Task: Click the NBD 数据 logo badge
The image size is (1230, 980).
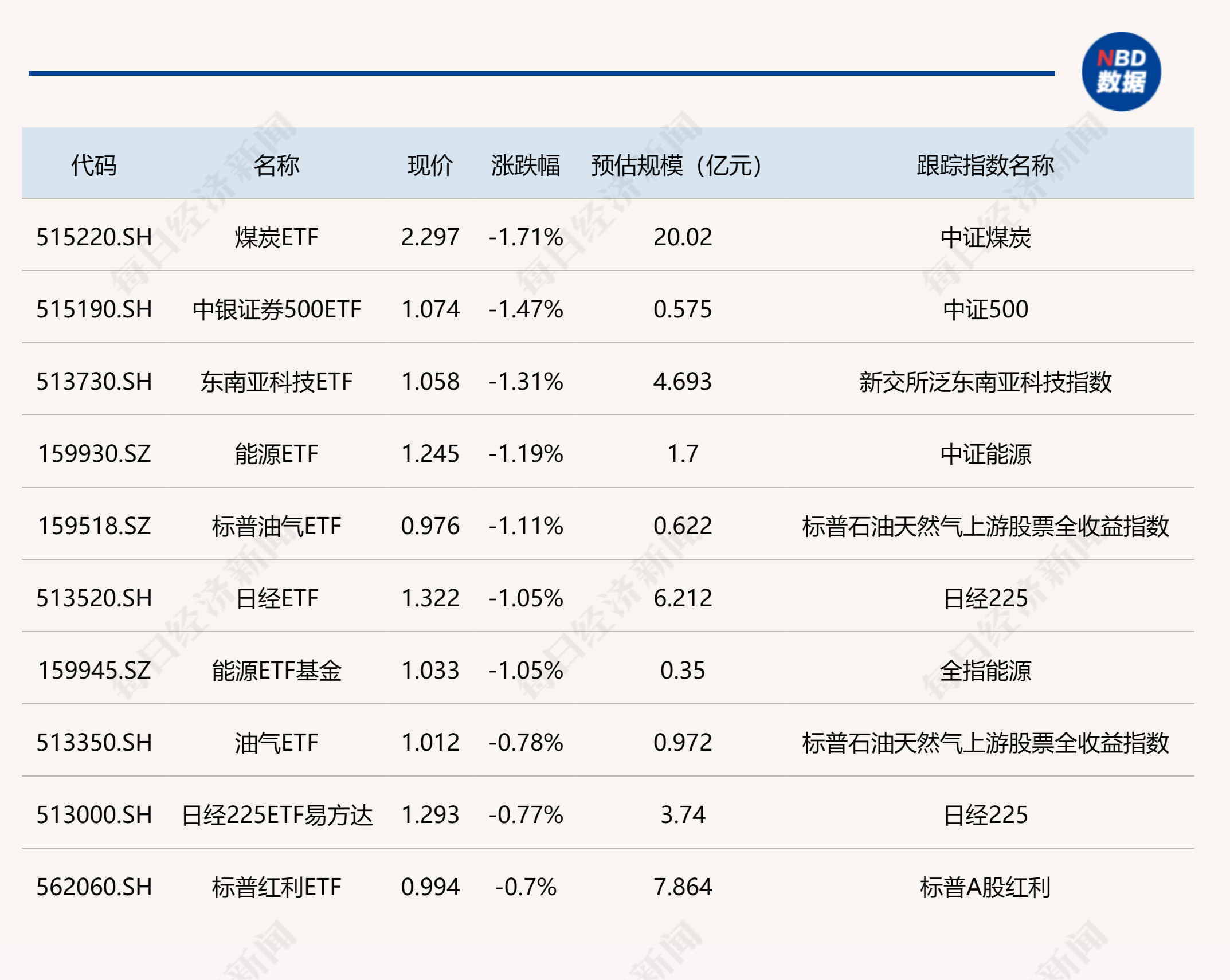Action: point(1121,72)
